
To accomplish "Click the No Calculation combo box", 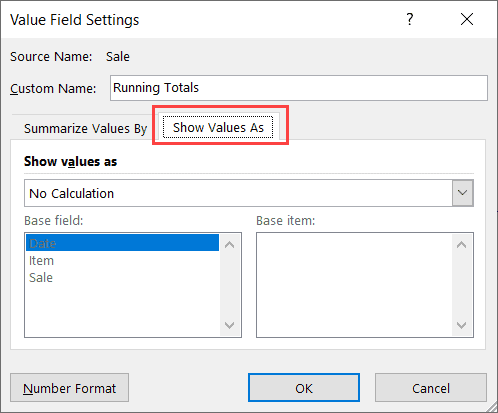I will tap(249, 193).
